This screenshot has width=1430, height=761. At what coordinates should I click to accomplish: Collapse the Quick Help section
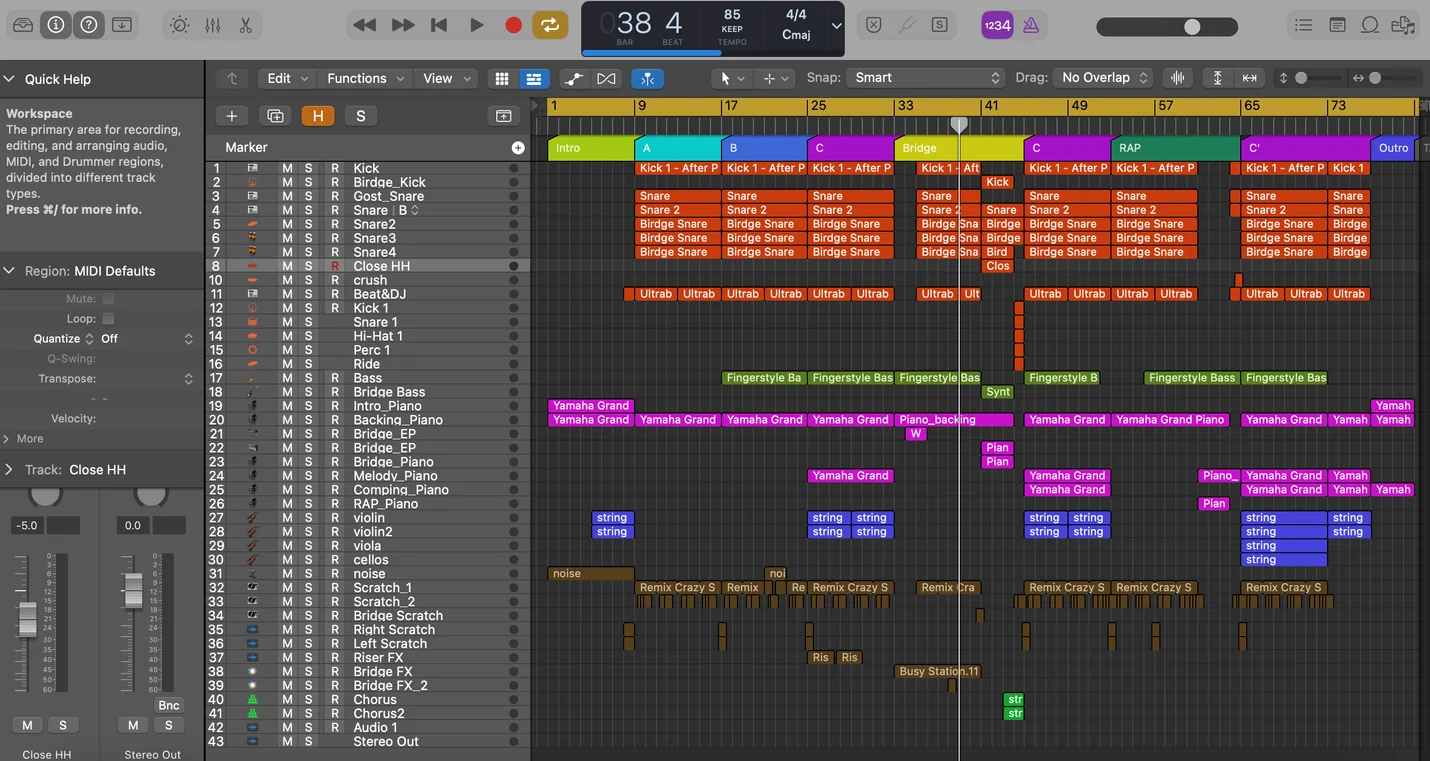pyautogui.click(x=9, y=79)
